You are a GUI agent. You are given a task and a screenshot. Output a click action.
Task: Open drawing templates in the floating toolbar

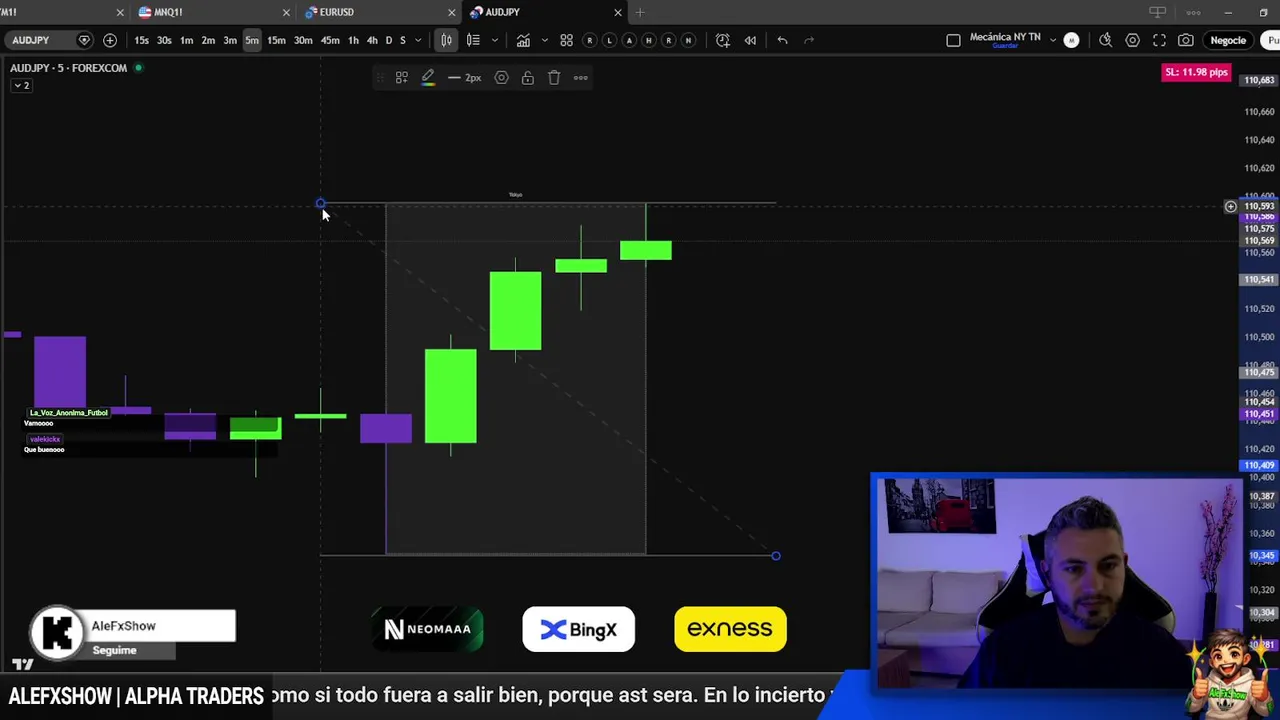[x=401, y=78]
